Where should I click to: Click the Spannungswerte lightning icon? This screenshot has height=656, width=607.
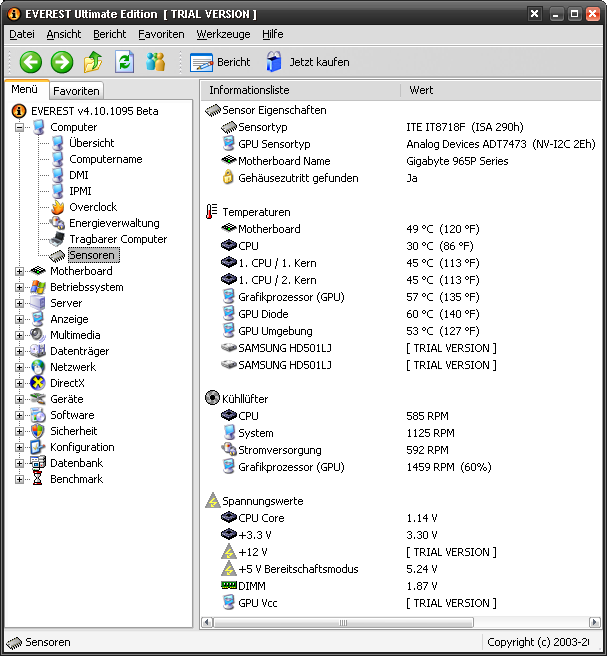point(213,500)
